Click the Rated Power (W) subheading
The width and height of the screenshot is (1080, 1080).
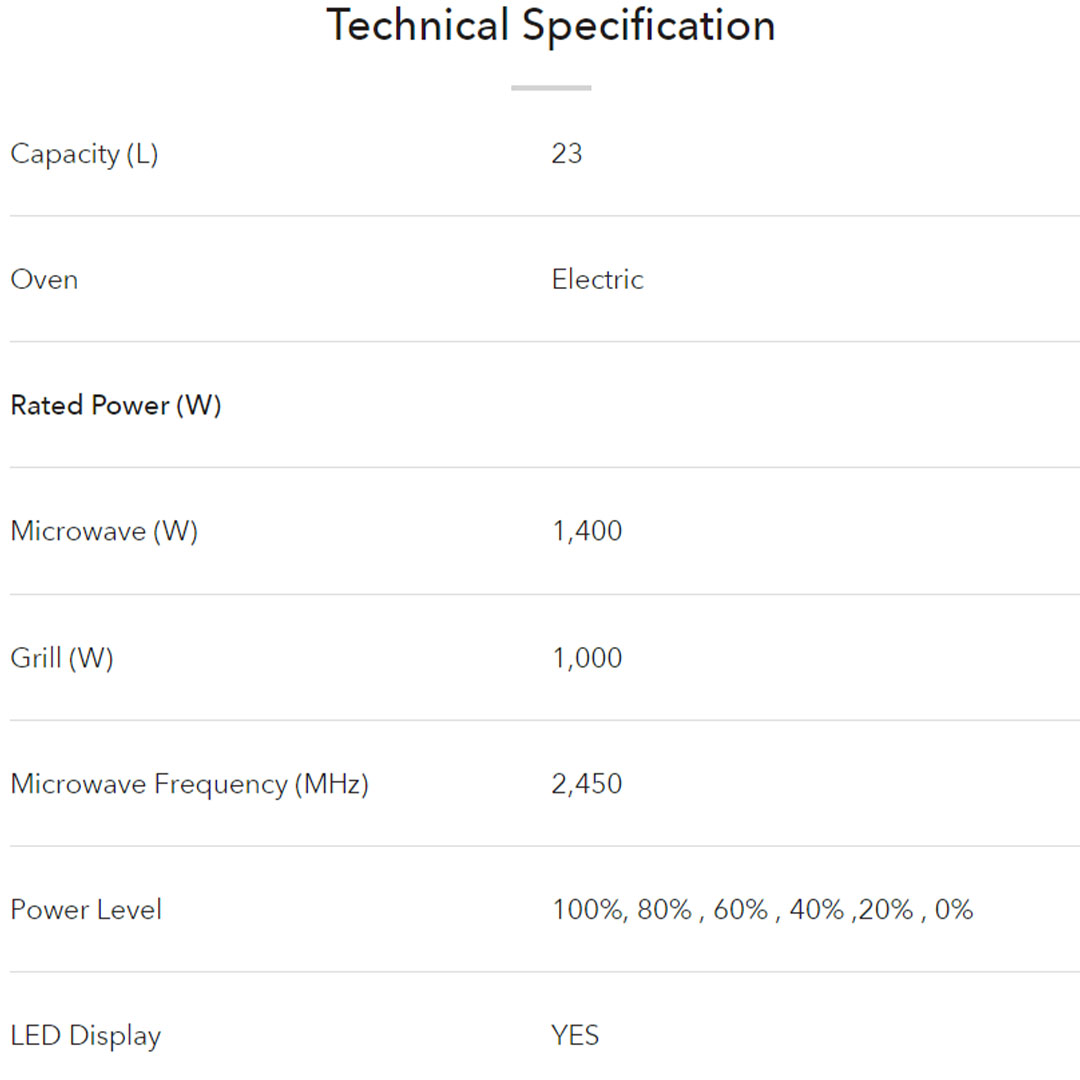[x=116, y=406]
